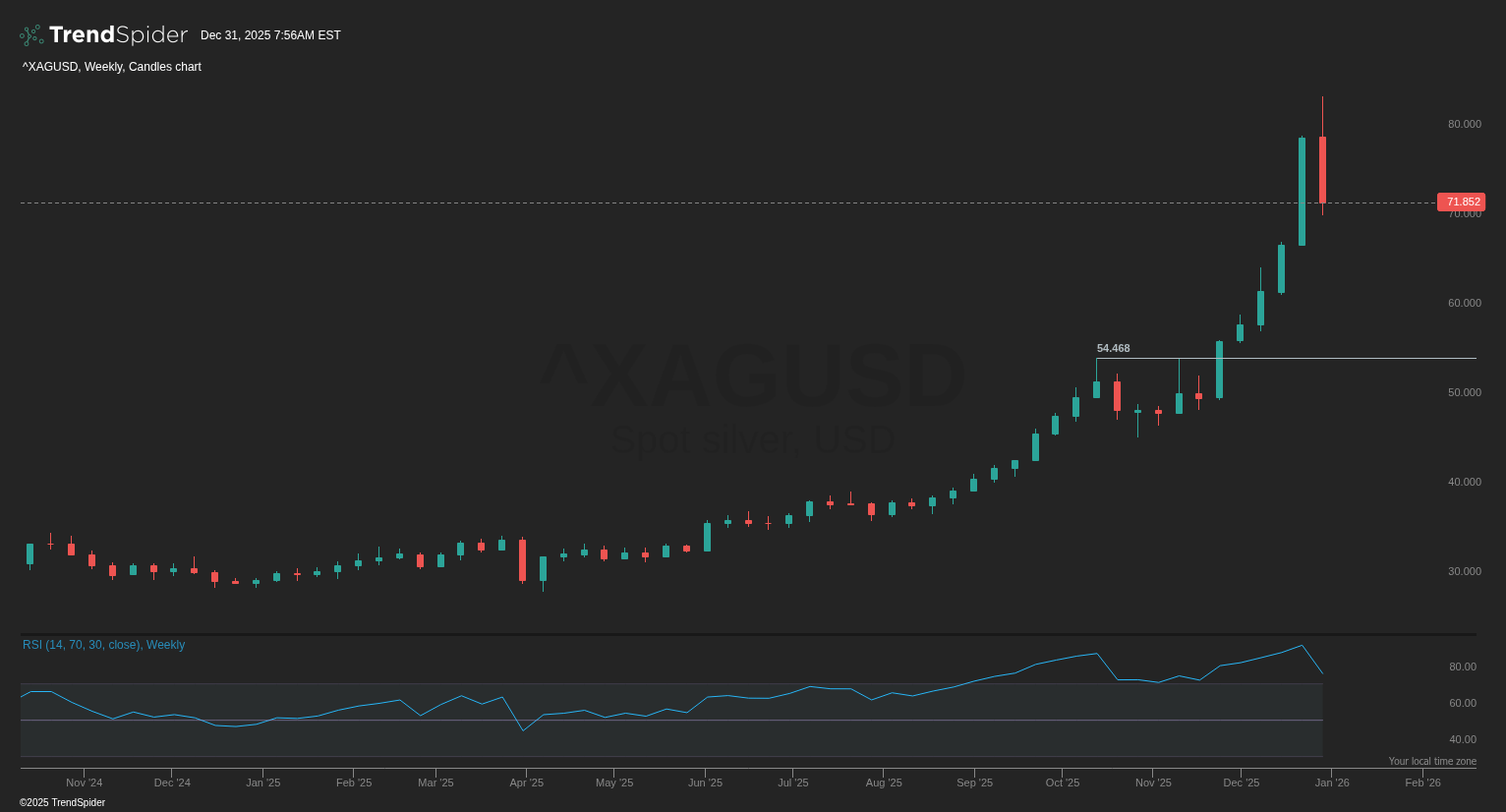Click the 40.00 RSI axis value

pyautogui.click(x=1462, y=739)
